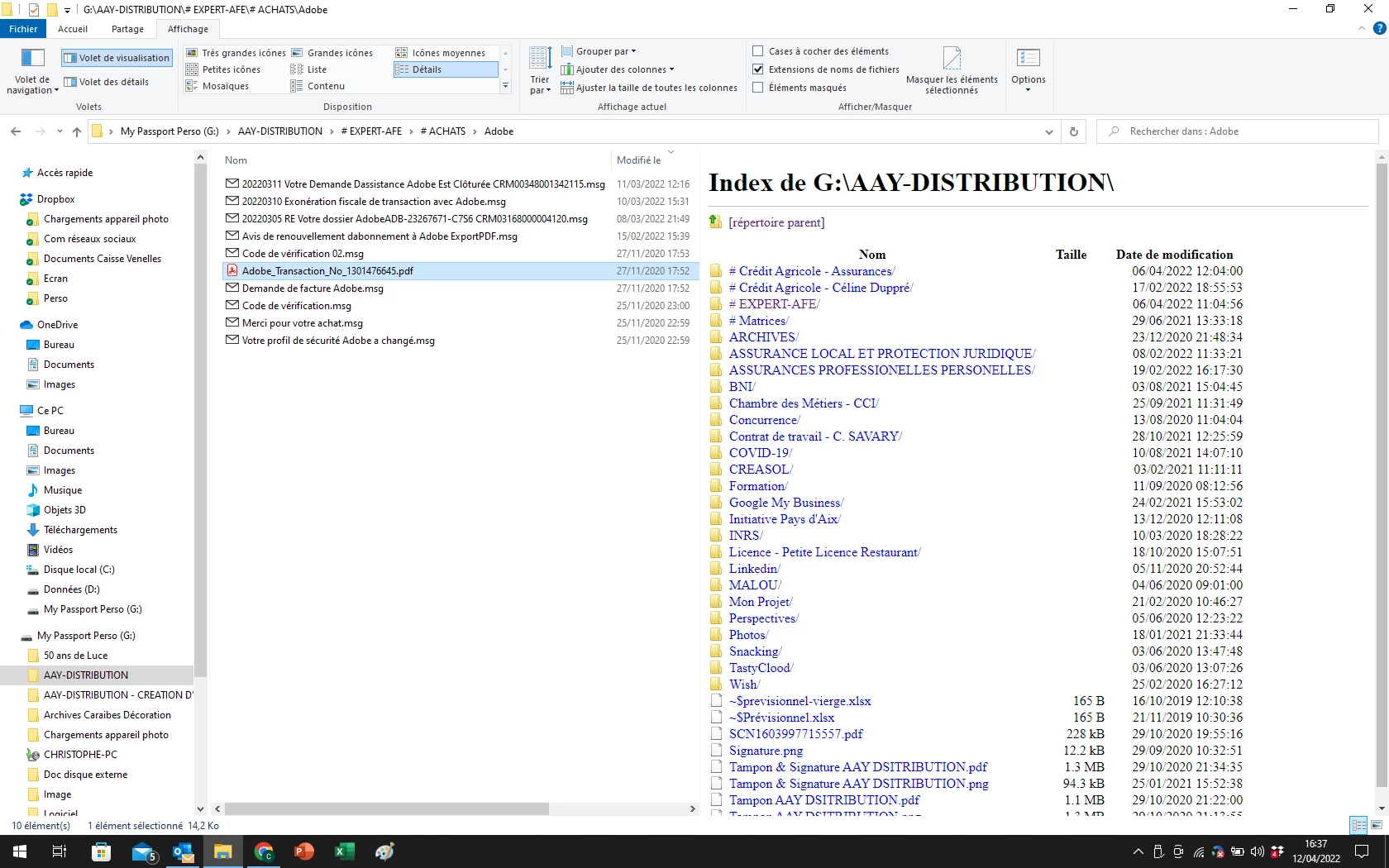The image size is (1389, 868).
Task: Go back with the back arrow
Action: click(x=16, y=131)
